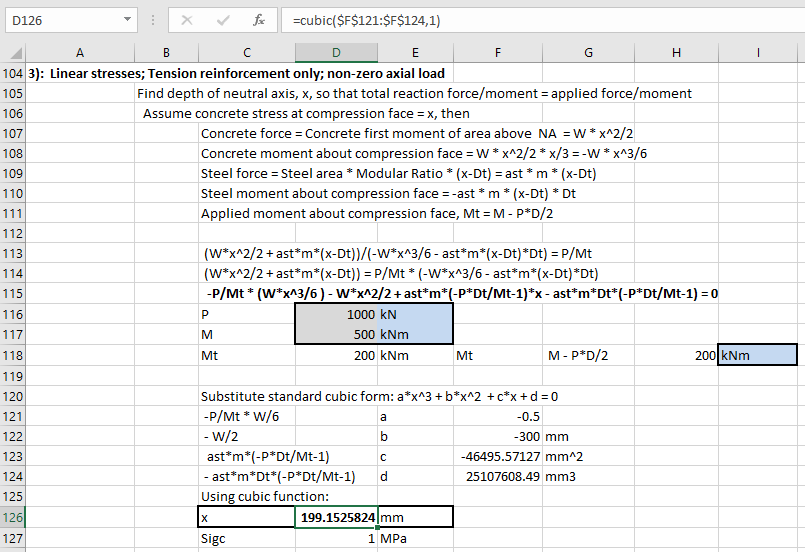Click the Insert Function fx icon

coord(258,20)
